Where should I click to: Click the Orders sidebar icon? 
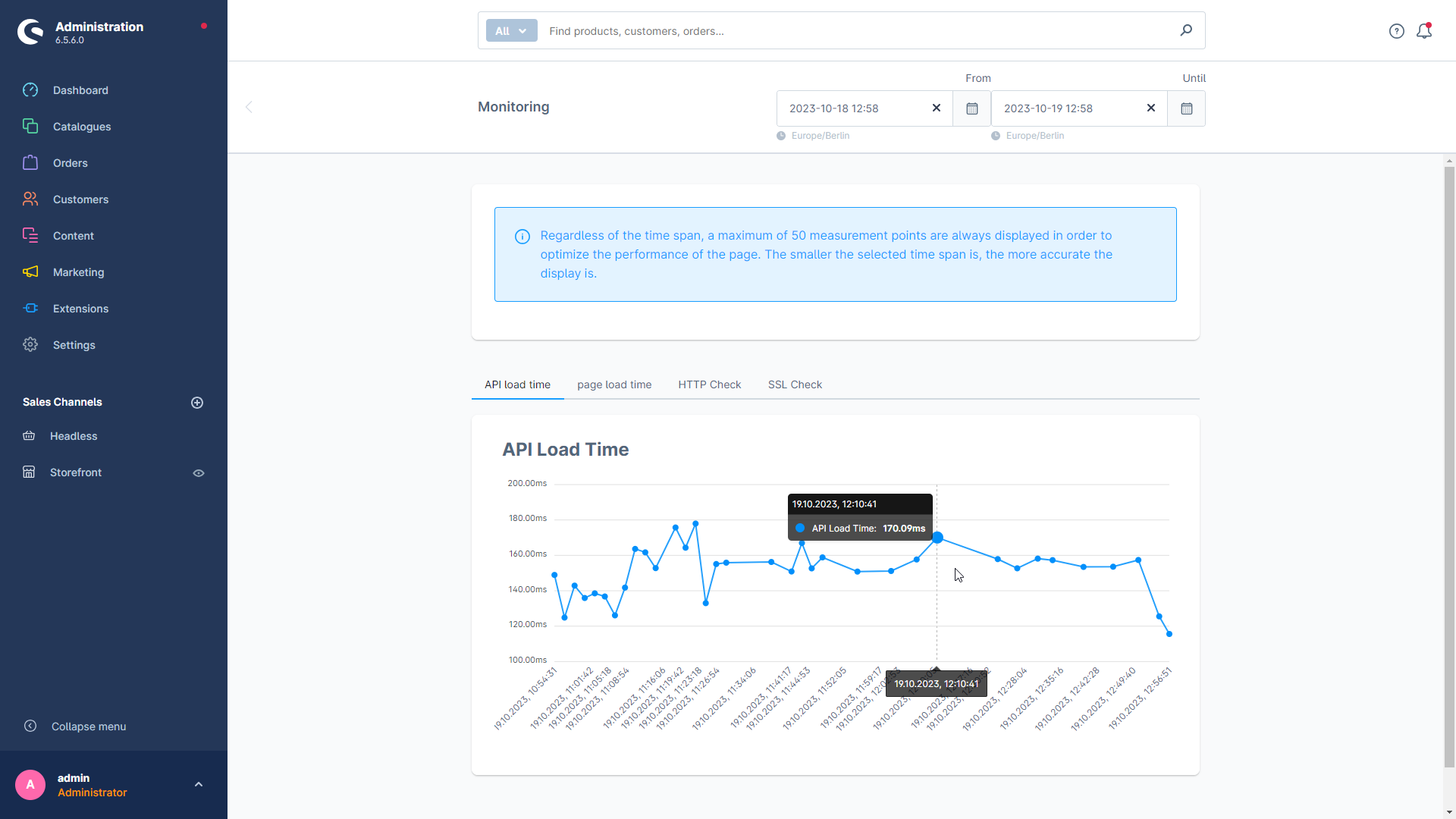[30, 163]
